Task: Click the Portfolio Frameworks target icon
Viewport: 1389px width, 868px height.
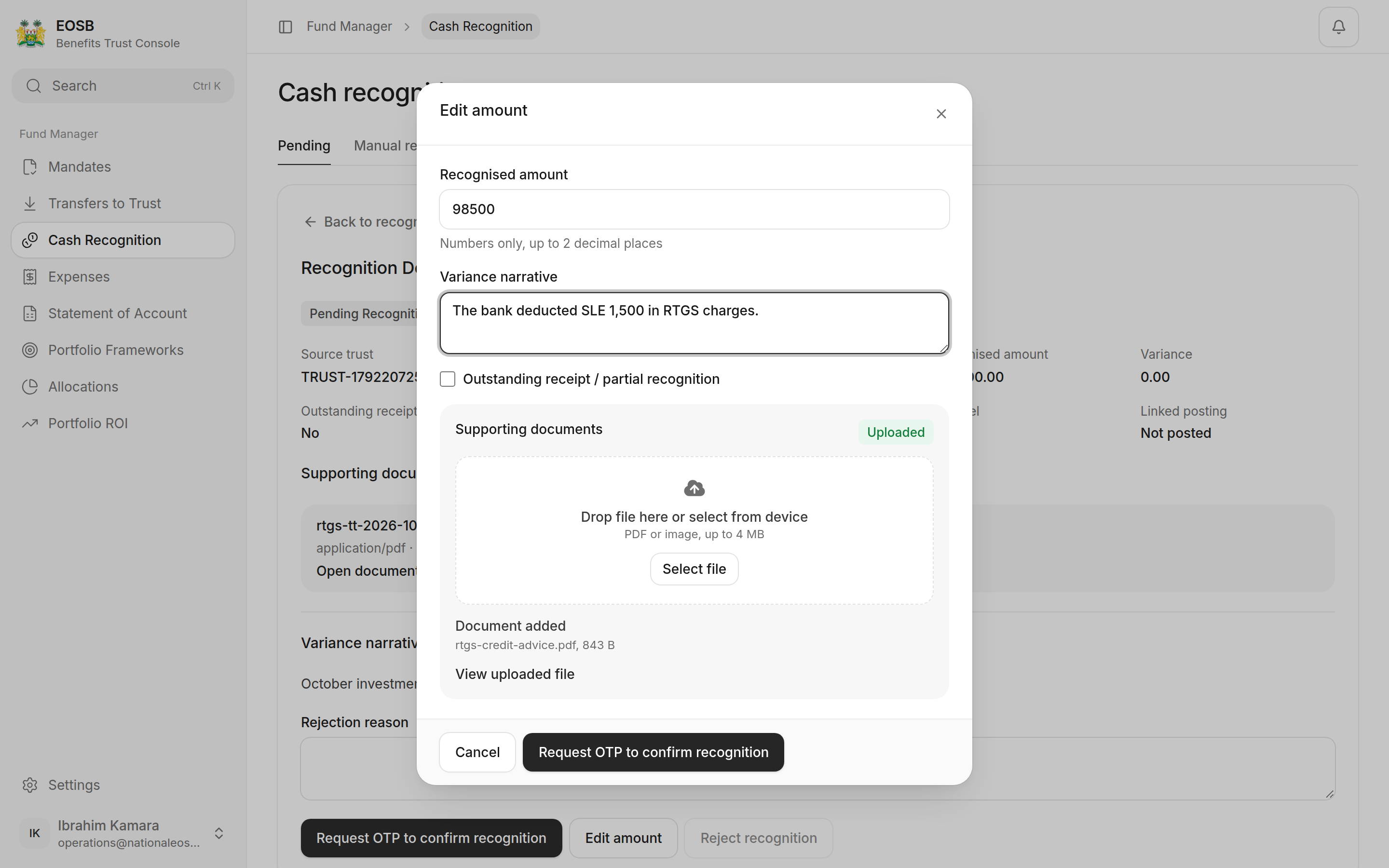Action: pyautogui.click(x=30, y=350)
